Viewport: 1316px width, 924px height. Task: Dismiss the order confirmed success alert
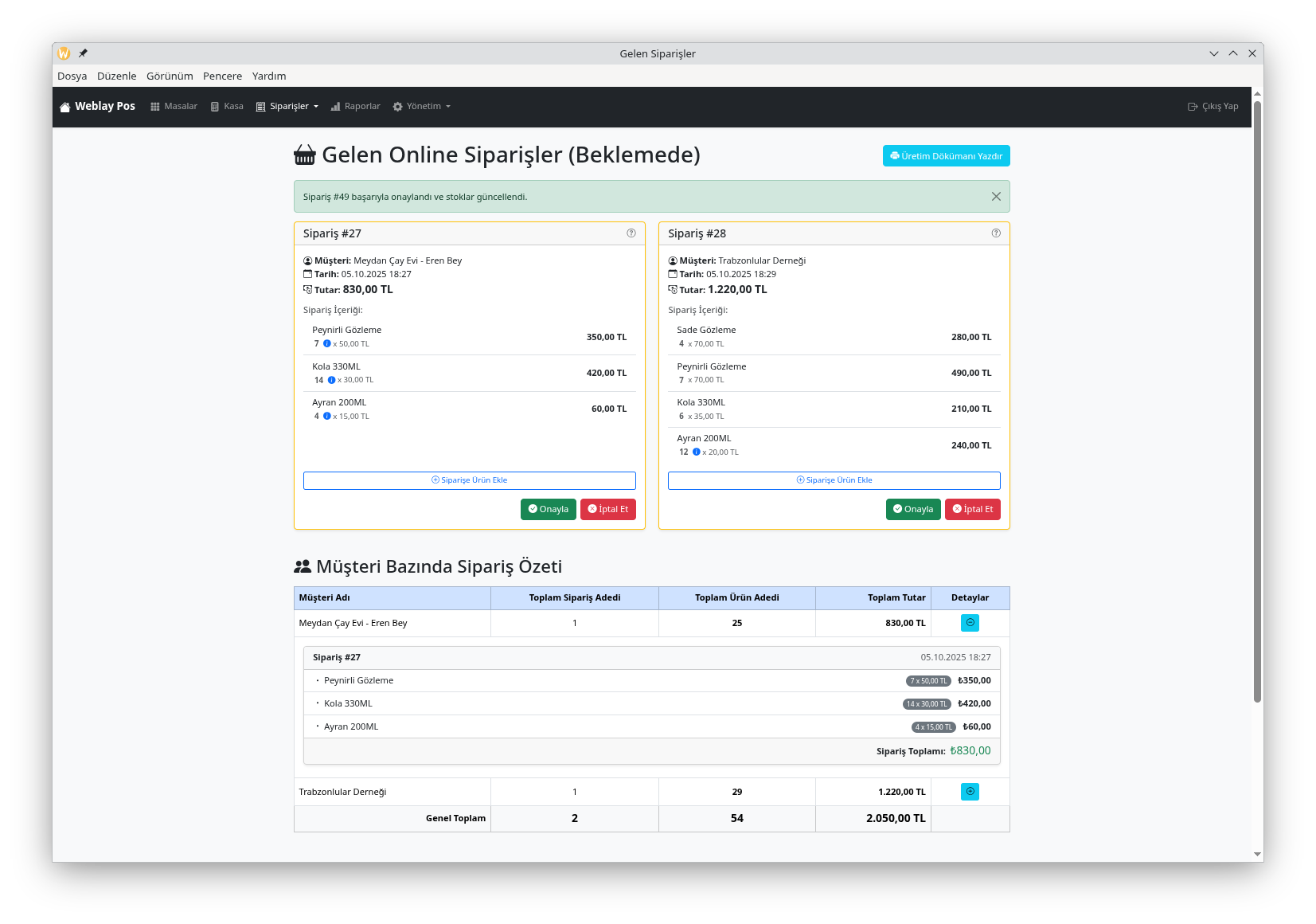(996, 197)
